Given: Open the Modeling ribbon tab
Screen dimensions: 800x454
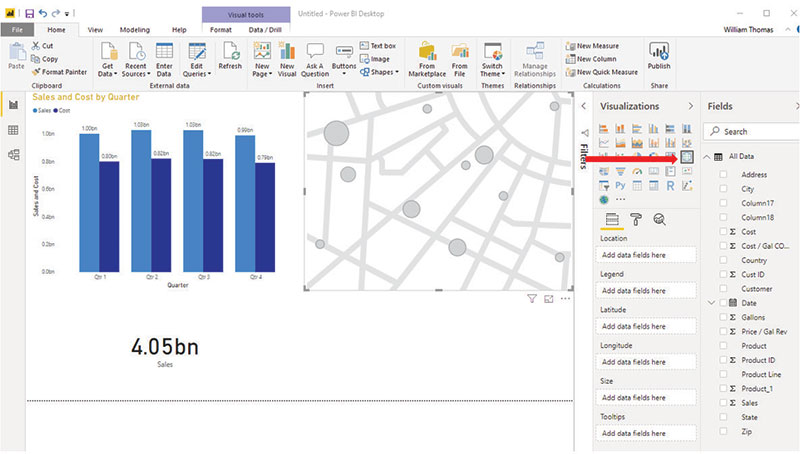Looking at the screenshot, I should point(134,30).
